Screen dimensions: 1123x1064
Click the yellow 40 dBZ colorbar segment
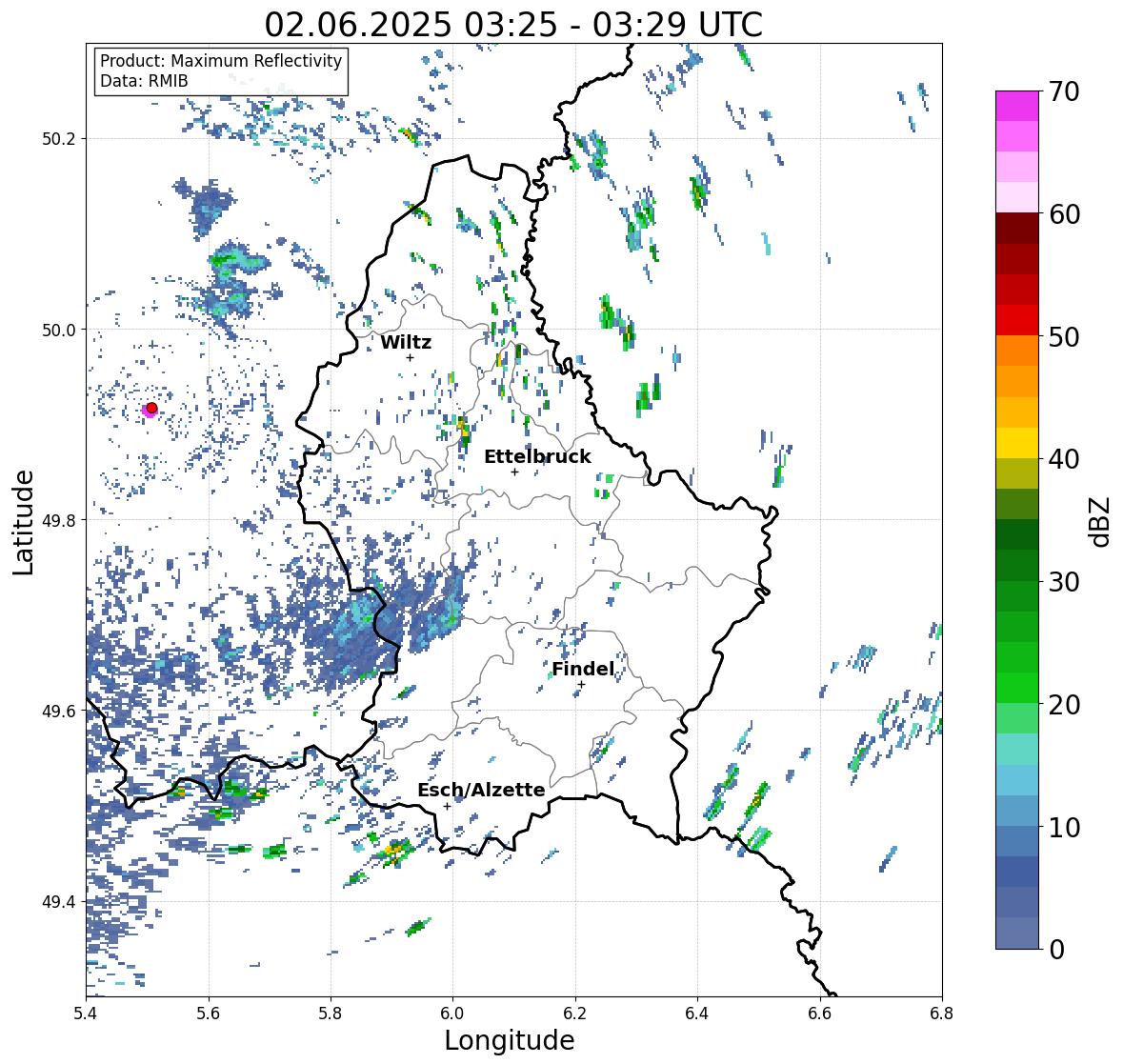[x=1017, y=443]
